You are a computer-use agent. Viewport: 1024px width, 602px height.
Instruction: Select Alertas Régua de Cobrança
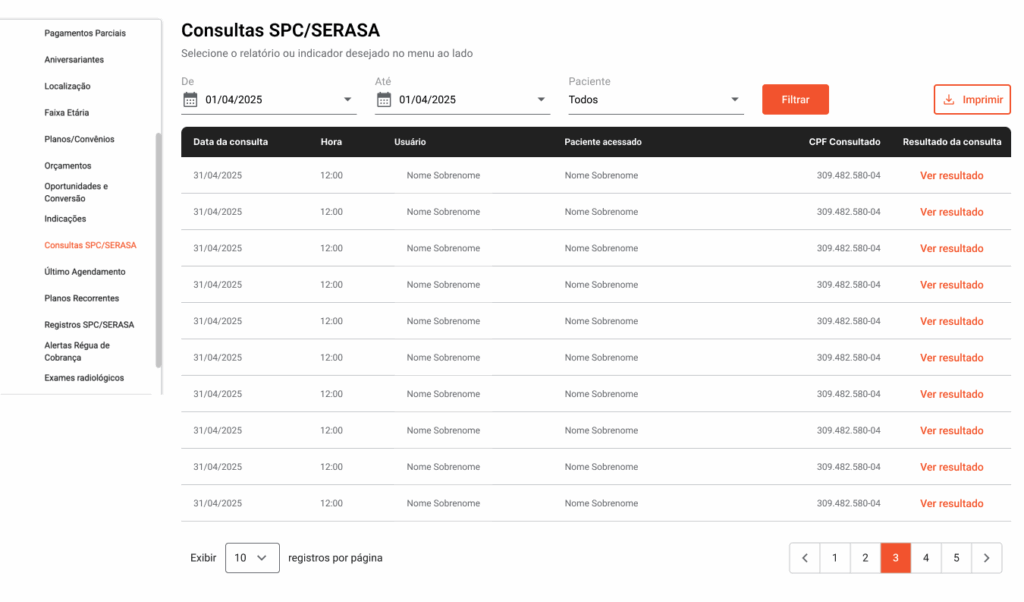(x=77, y=351)
